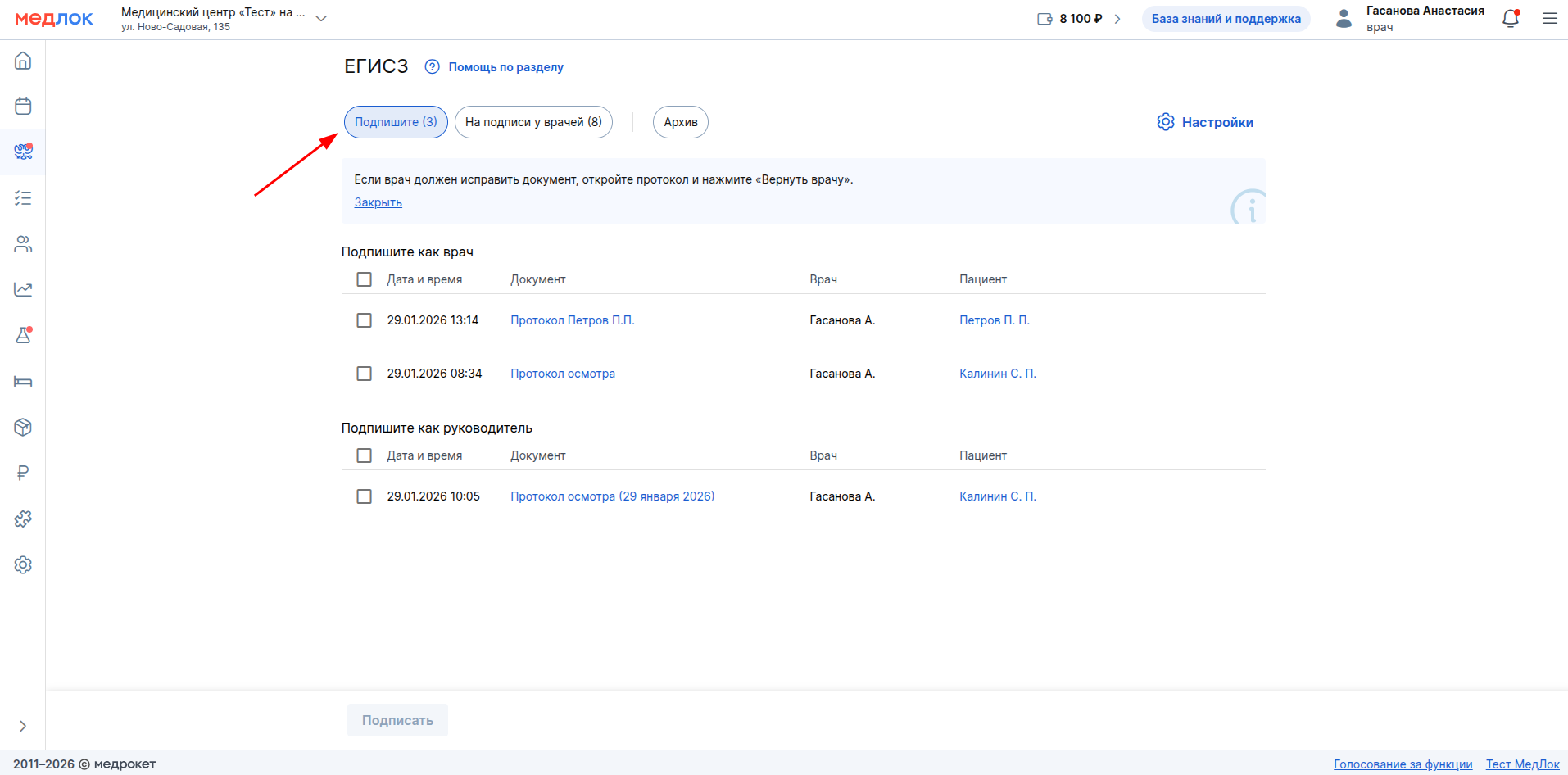
Task: Open the patients icon in sidebar
Action: coord(23,244)
